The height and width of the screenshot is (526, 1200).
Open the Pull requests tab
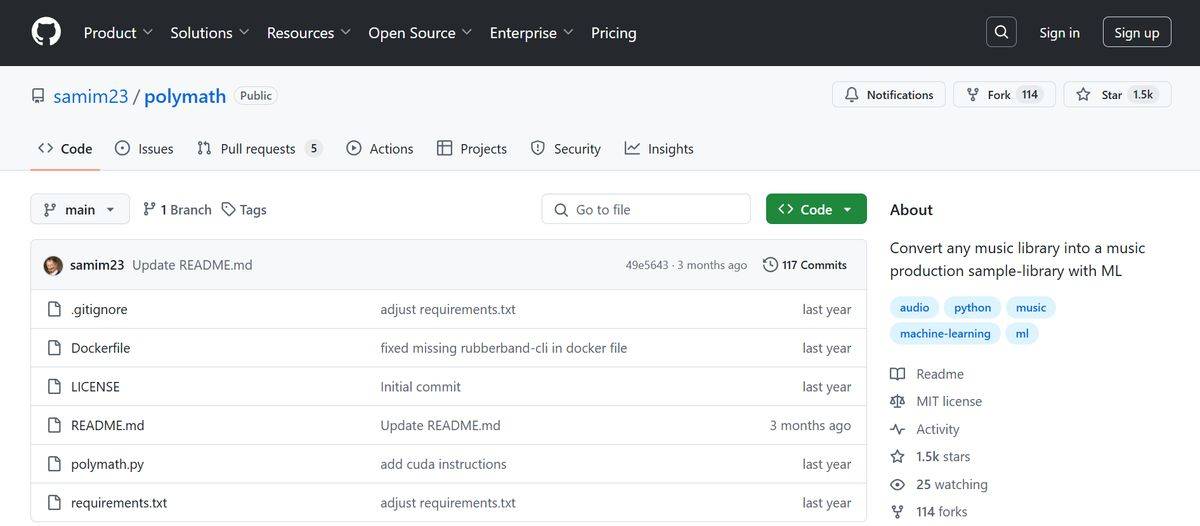[259, 148]
